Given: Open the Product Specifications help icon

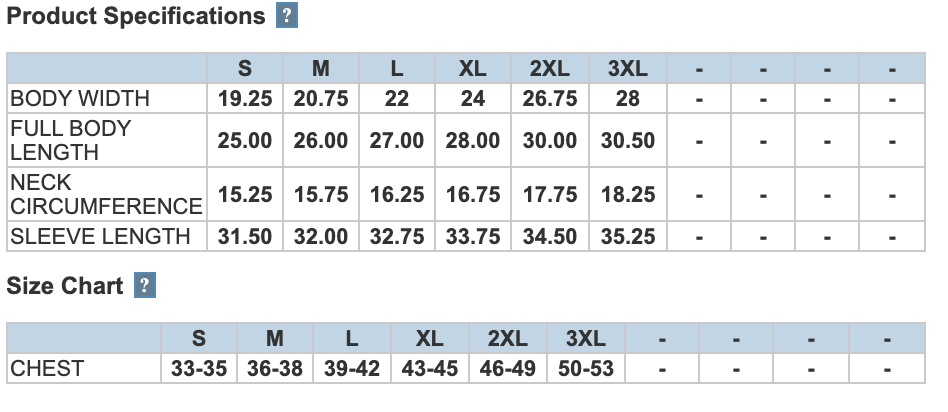Looking at the screenshot, I should (x=287, y=16).
